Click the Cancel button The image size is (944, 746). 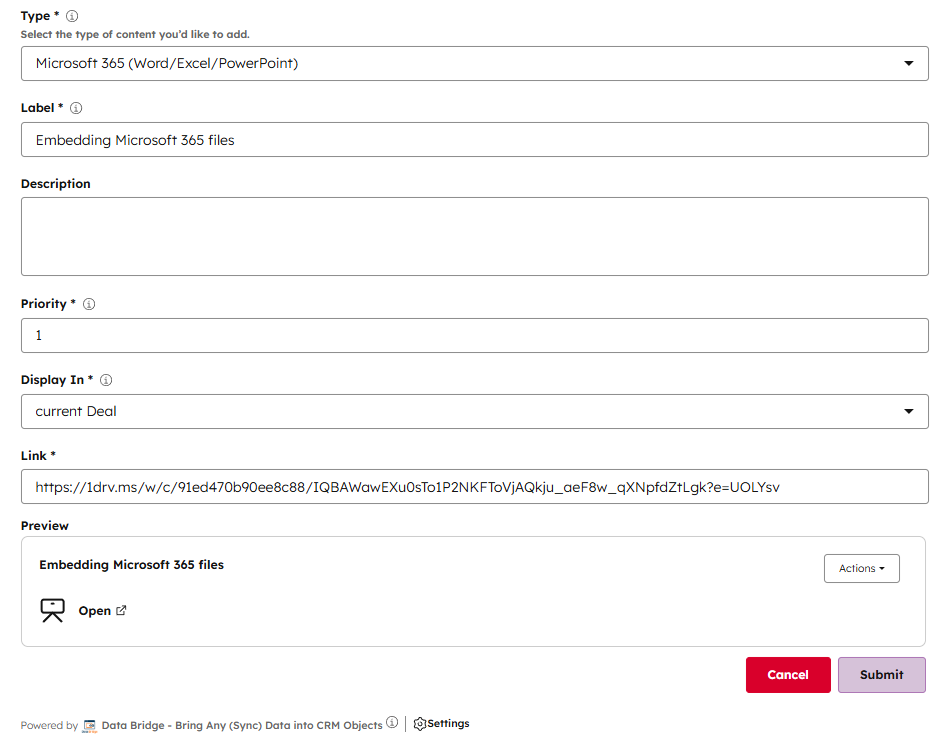788,675
